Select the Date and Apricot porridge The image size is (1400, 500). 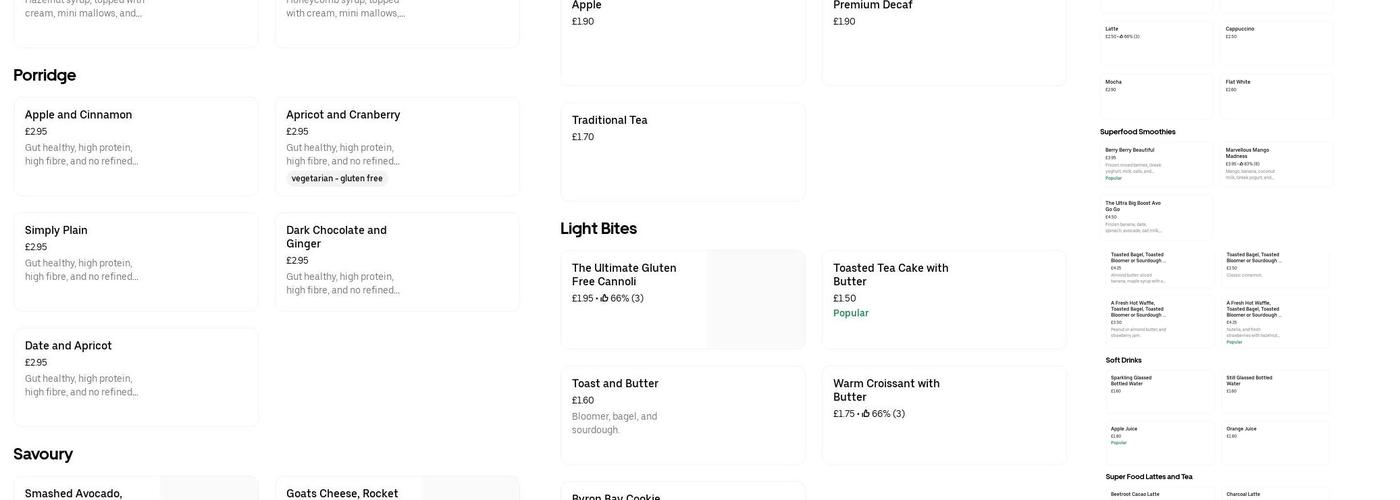(136, 377)
